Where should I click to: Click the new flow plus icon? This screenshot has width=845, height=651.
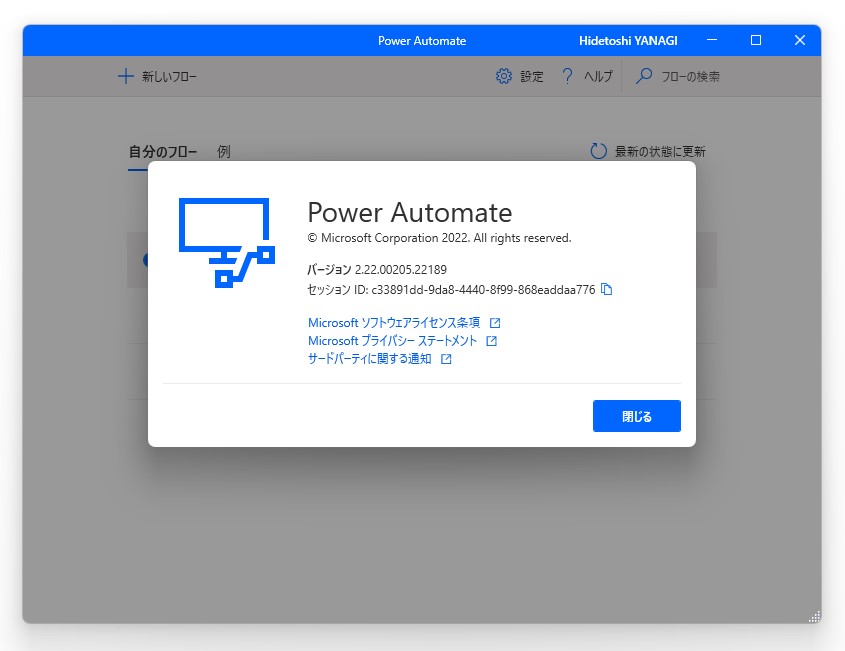[x=125, y=76]
